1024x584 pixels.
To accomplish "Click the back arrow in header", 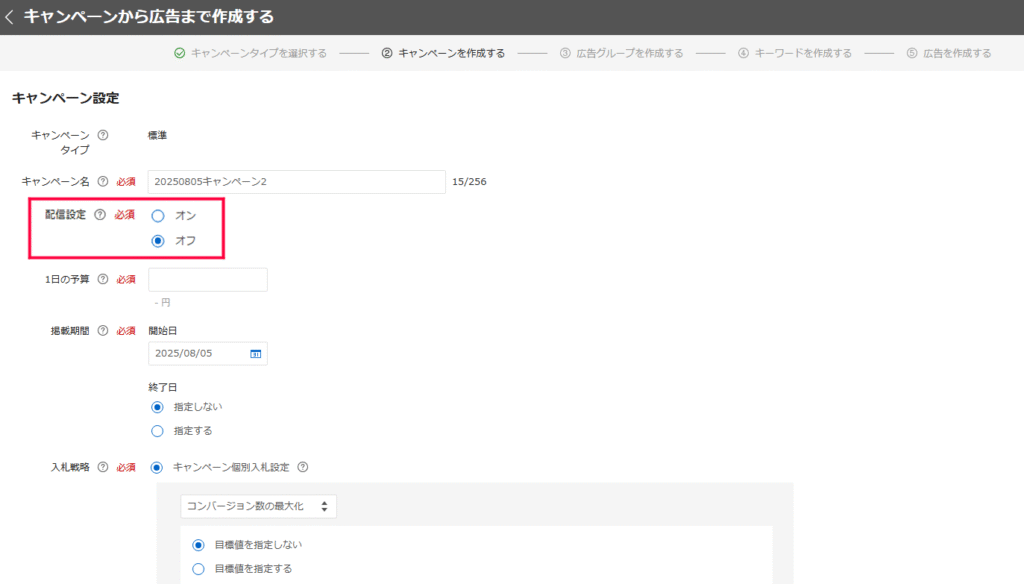I will pos(10,17).
